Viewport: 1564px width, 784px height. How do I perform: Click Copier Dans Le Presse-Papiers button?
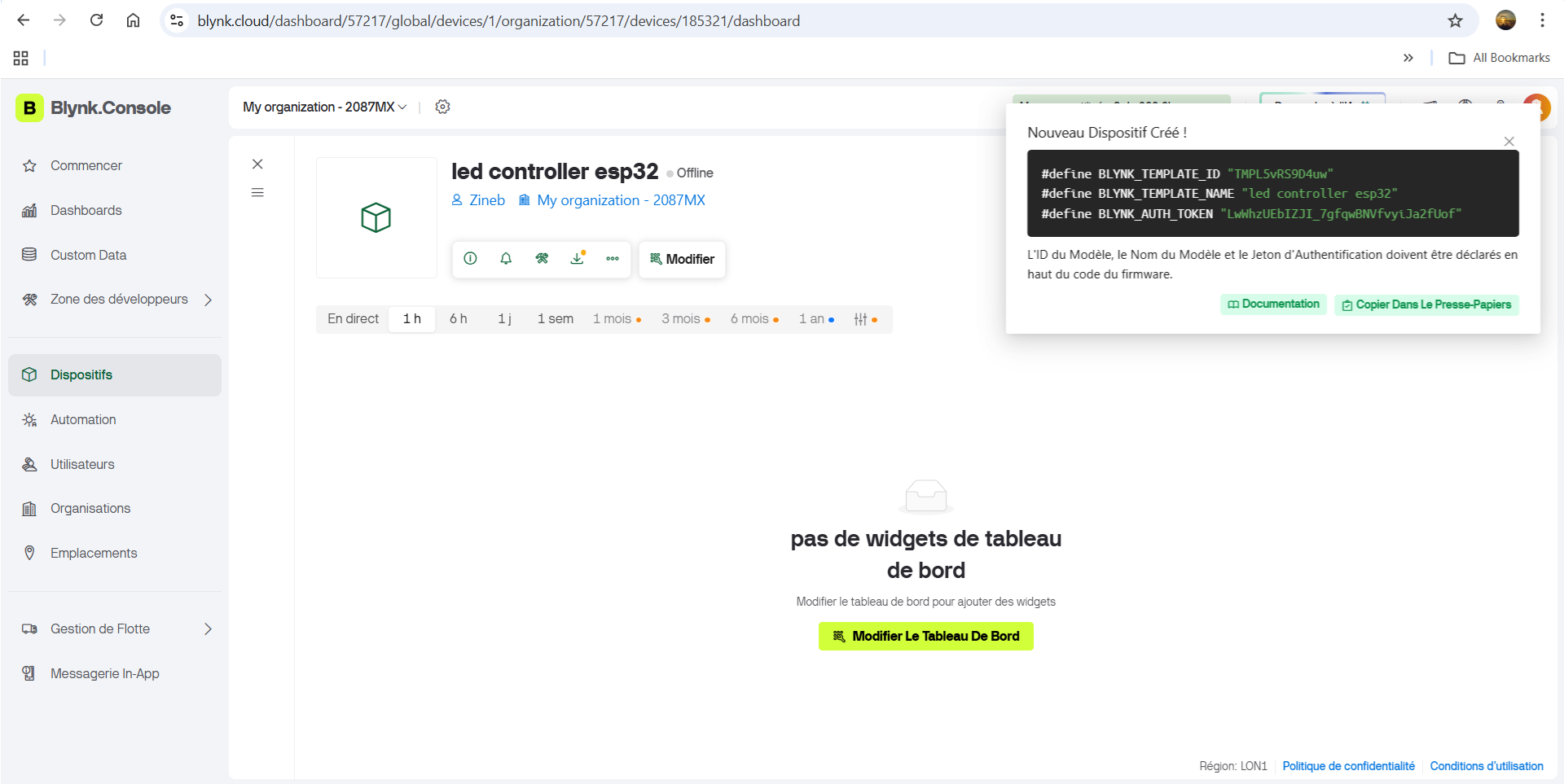pyautogui.click(x=1426, y=304)
